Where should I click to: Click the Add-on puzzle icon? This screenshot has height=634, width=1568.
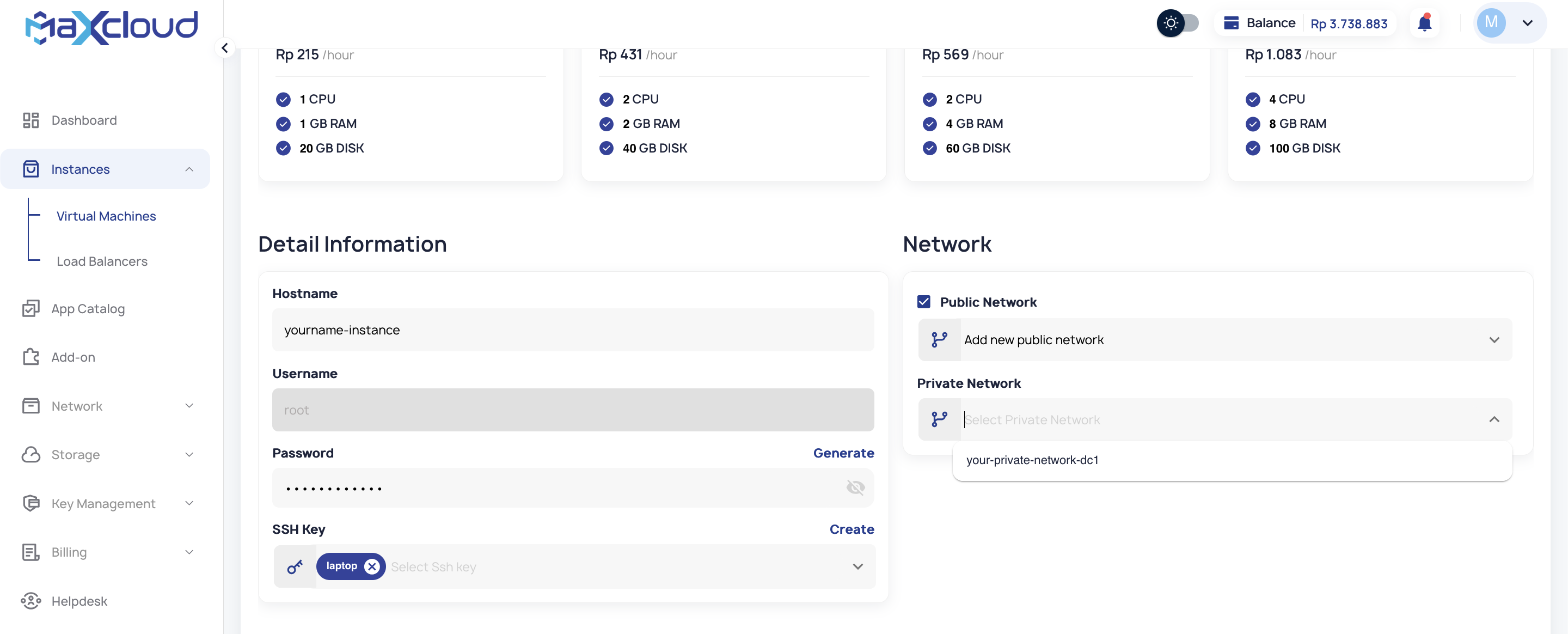(30, 357)
